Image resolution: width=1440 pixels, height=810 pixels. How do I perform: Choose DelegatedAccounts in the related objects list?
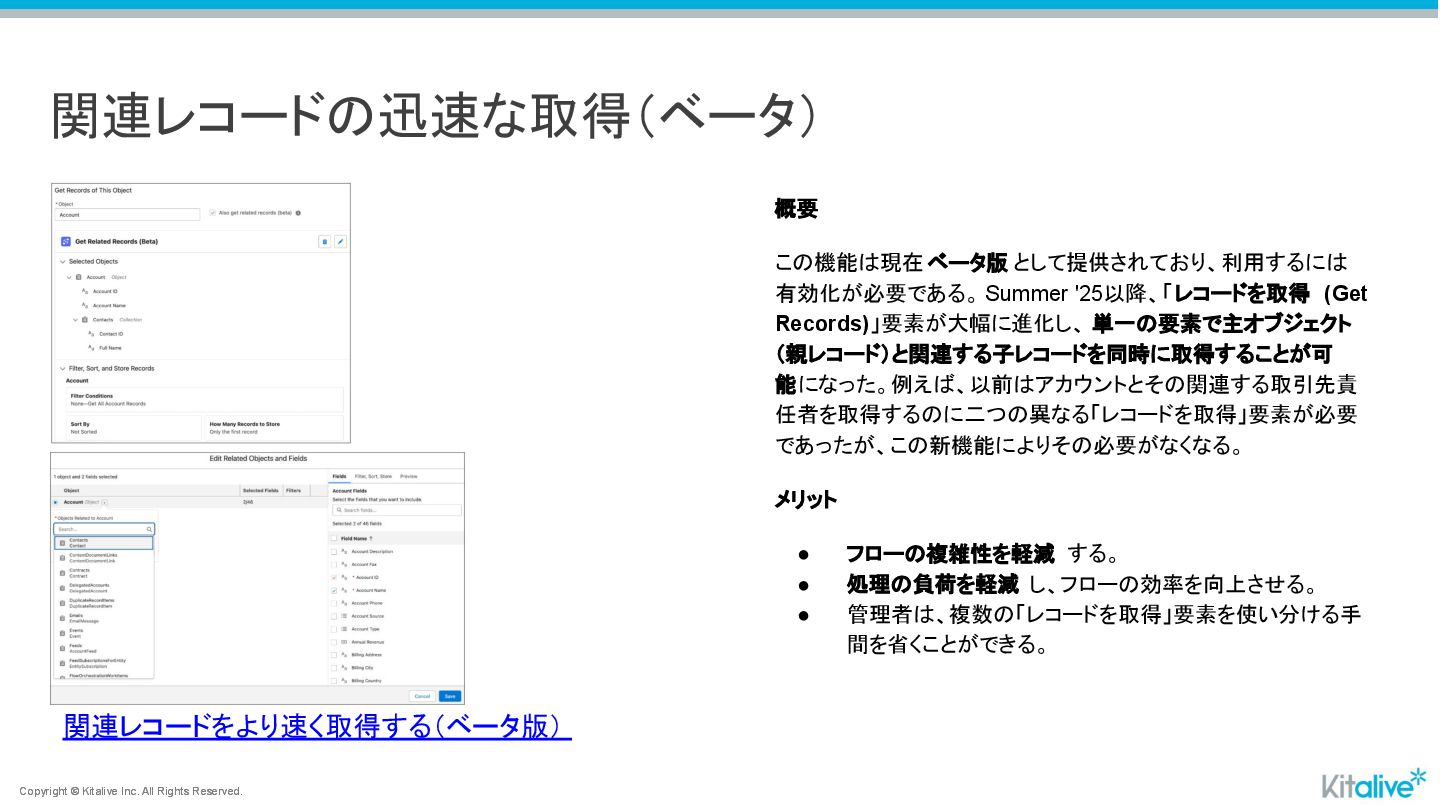pos(104,588)
